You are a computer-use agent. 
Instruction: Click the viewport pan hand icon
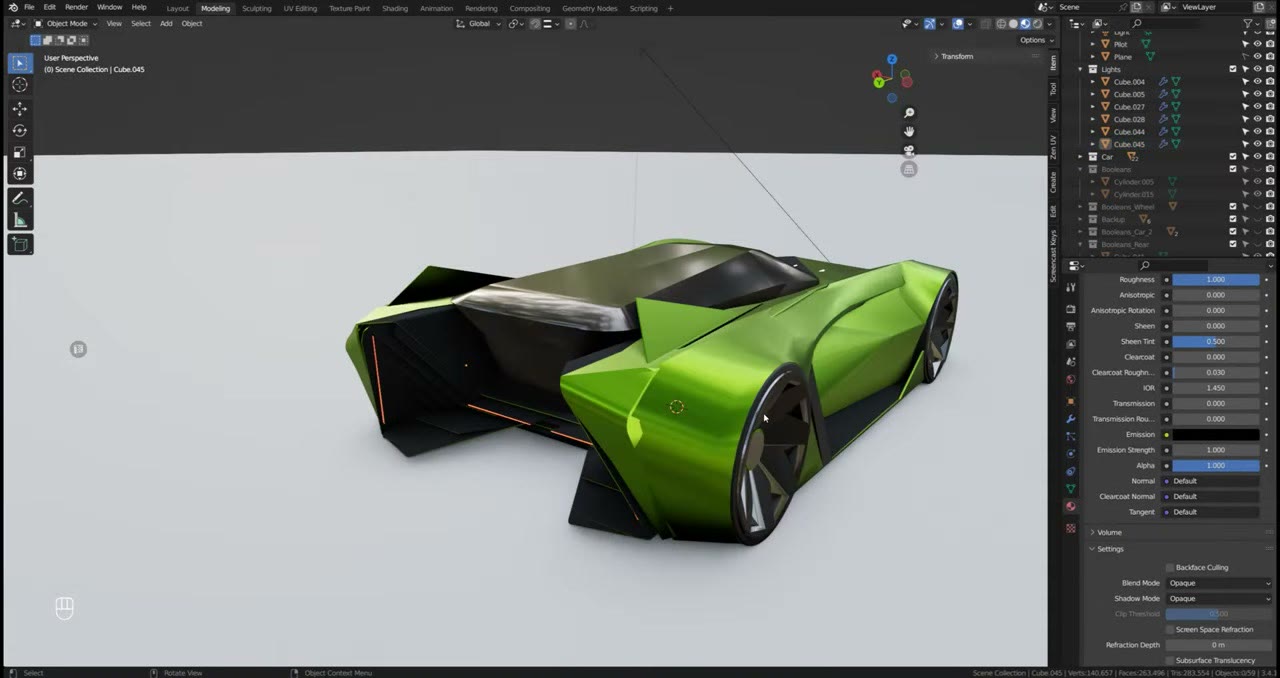pyautogui.click(x=909, y=131)
